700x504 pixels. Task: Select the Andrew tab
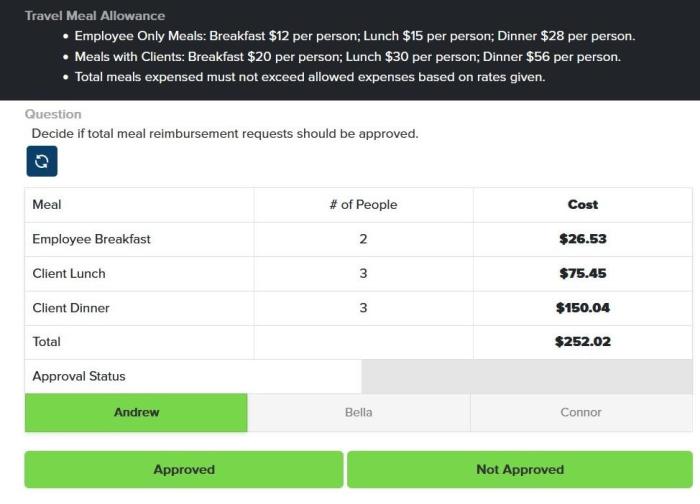coord(136,412)
